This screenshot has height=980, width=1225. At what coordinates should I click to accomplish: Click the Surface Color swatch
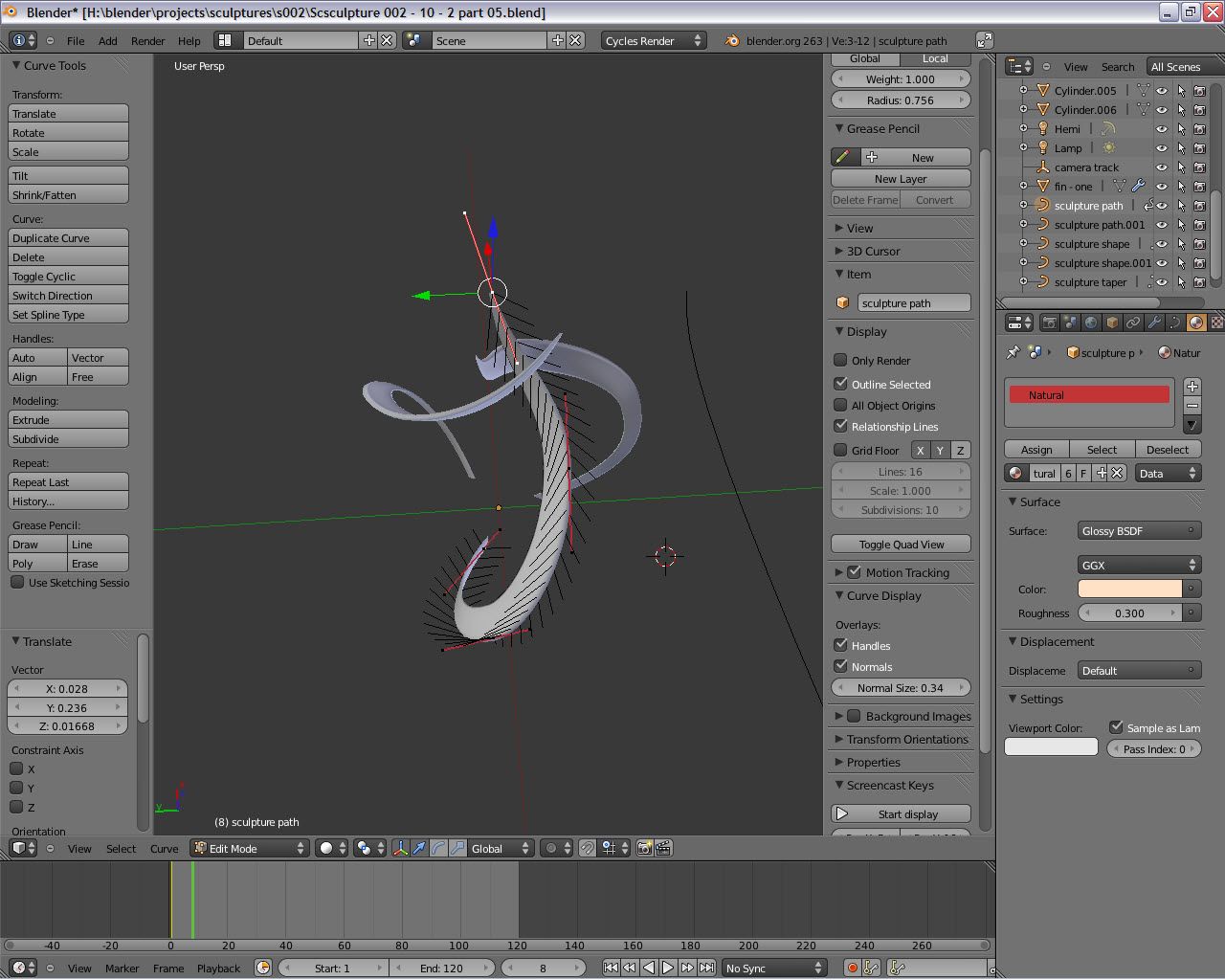1129,589
